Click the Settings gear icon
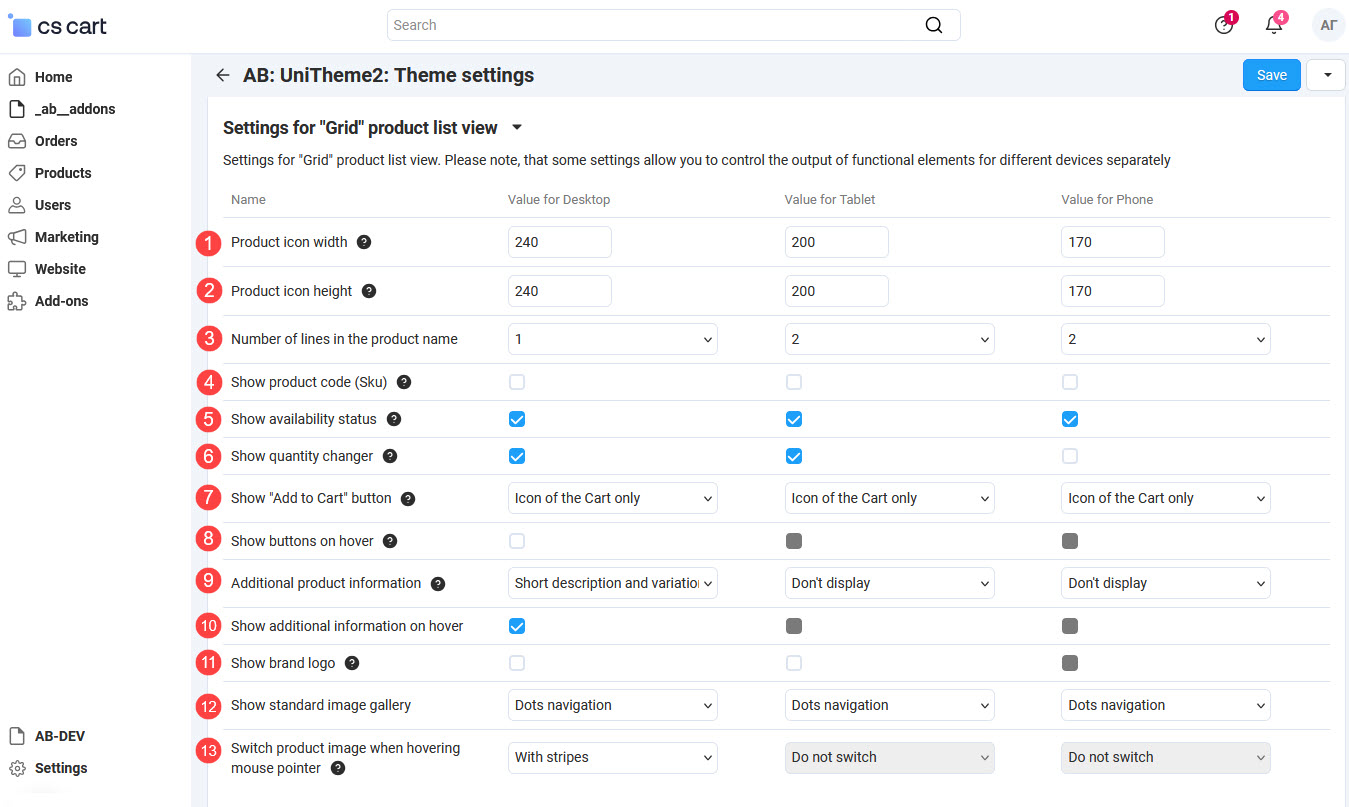 point(17,768)
